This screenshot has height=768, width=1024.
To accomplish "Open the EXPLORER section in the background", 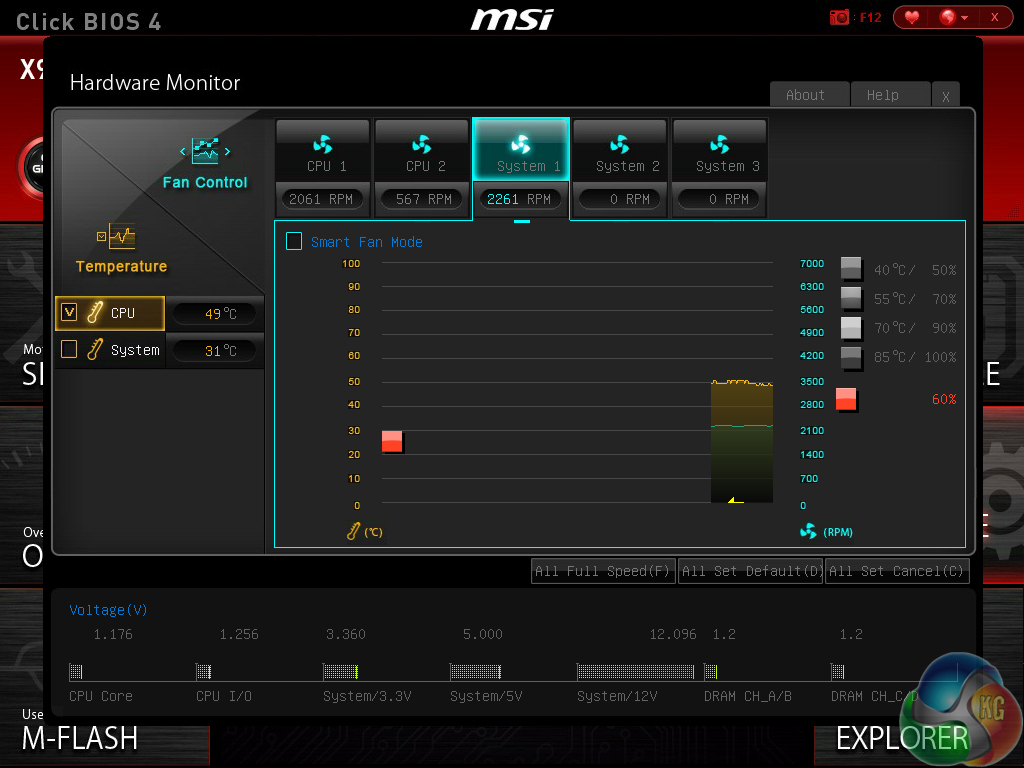I will point(902,739).
